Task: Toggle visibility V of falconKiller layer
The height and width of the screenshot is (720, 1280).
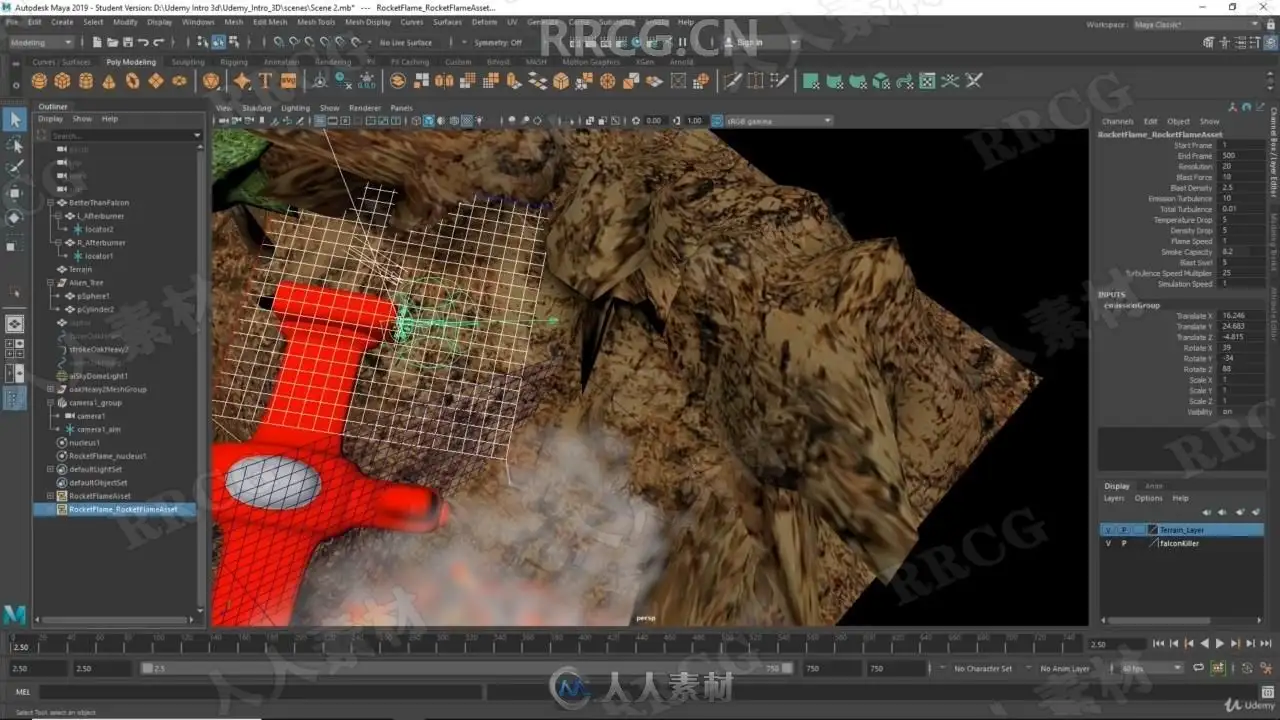Action: 1108,543
